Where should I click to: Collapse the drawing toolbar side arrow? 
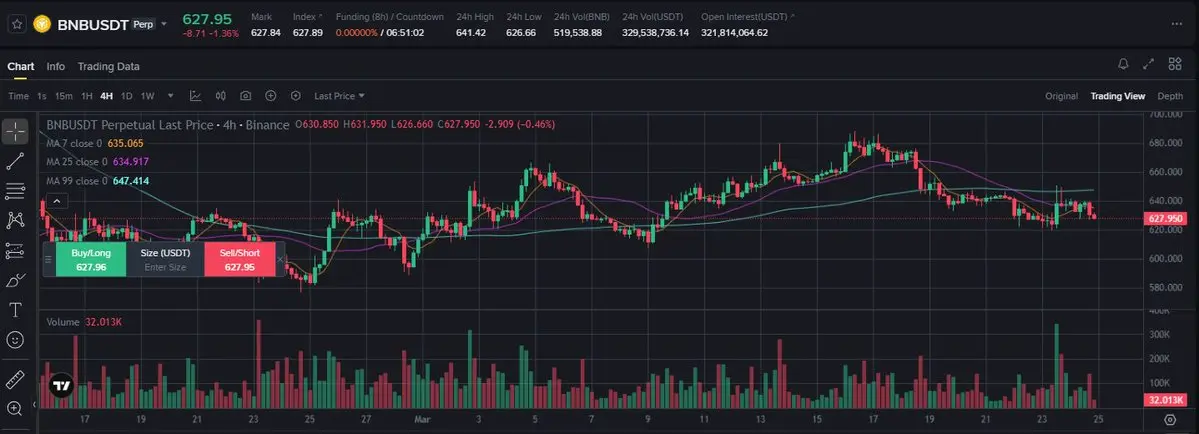[34, 403]
